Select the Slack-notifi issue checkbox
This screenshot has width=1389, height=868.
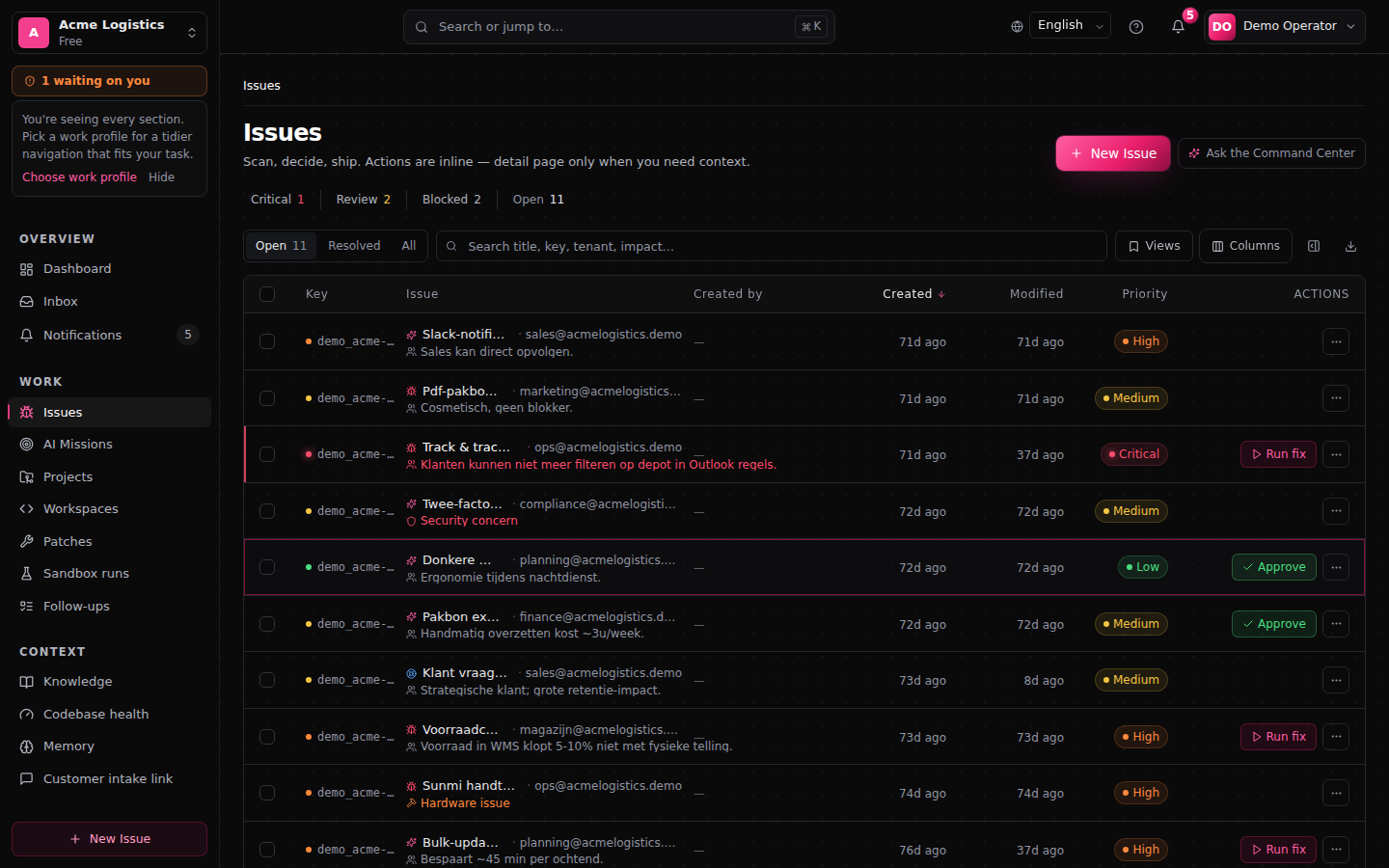tap(267, 341)
